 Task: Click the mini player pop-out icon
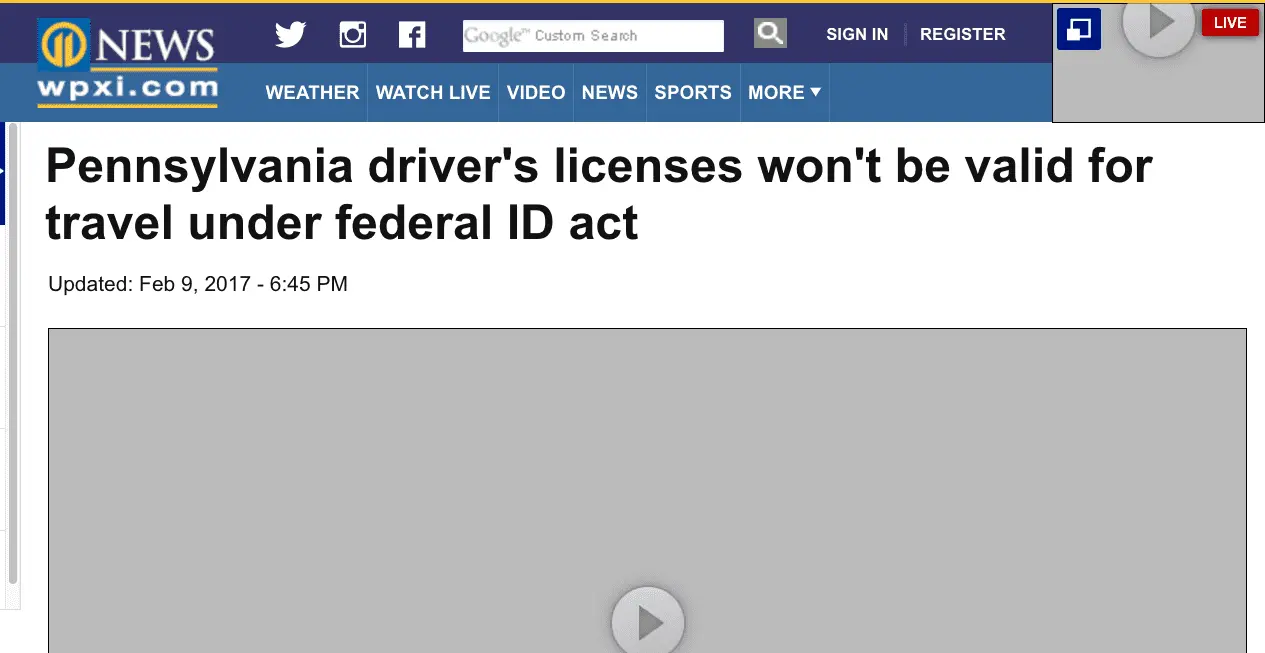click(x=1078, y=29)
